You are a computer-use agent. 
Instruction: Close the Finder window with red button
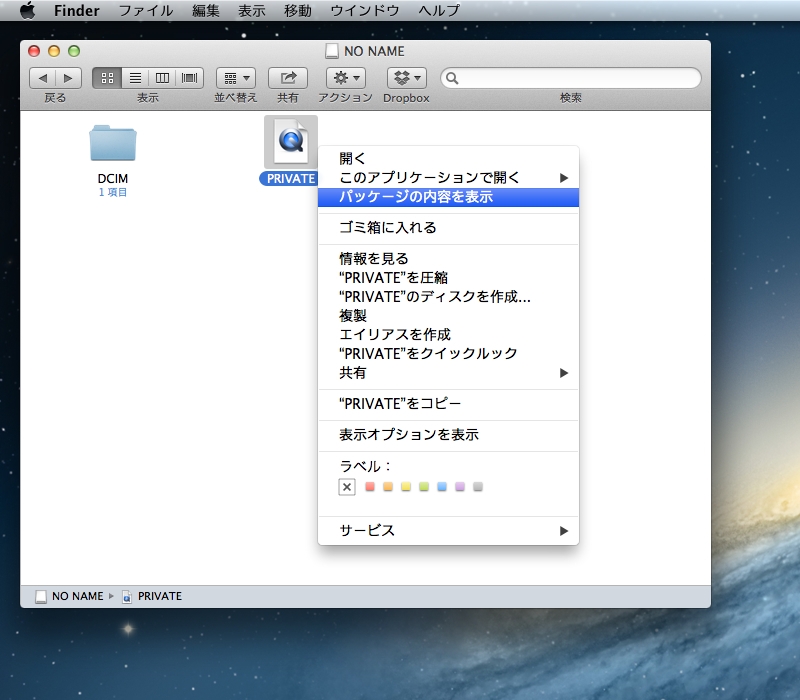click(x=34, y=51)
